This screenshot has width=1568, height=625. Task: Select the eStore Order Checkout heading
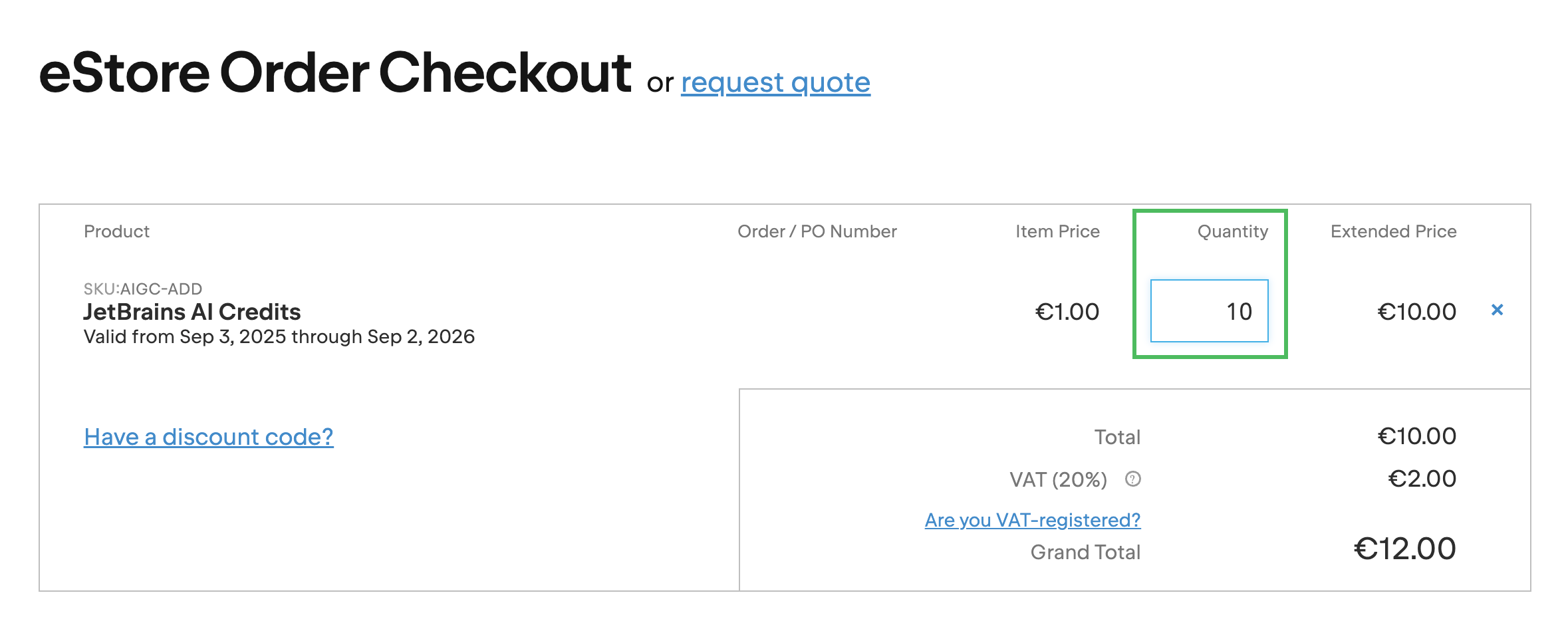tap(335, 72)
